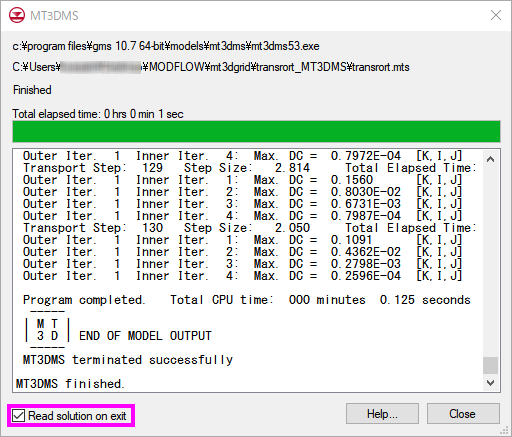
Task: Click the END OF MODEL OUTPUT text
Action: click(x=145, y=336)
